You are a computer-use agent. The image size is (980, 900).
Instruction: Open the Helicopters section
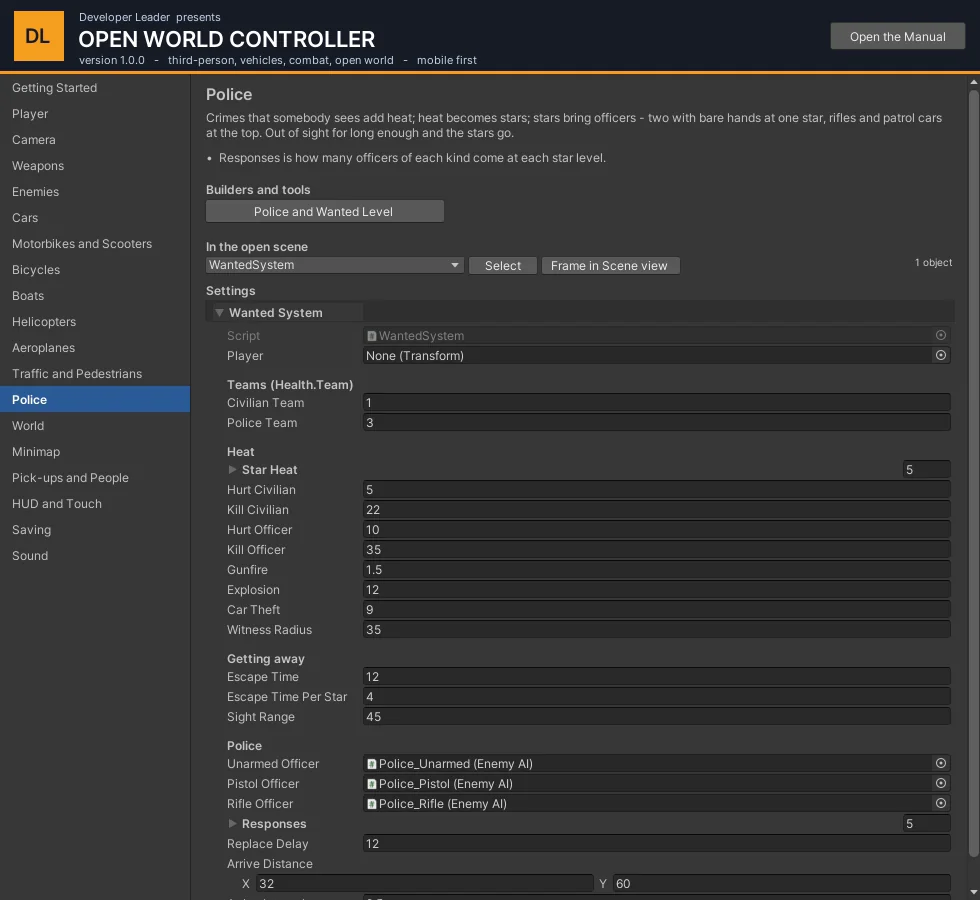coord(95,322)
